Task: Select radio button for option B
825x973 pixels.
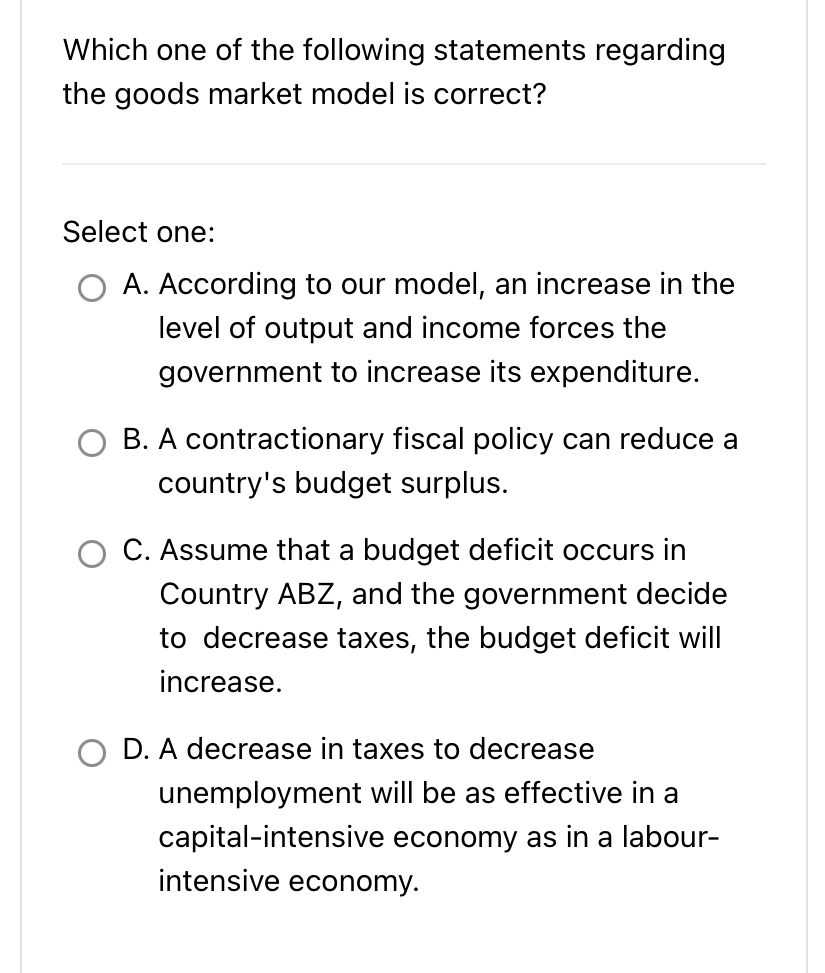Action: coord(92,443)
